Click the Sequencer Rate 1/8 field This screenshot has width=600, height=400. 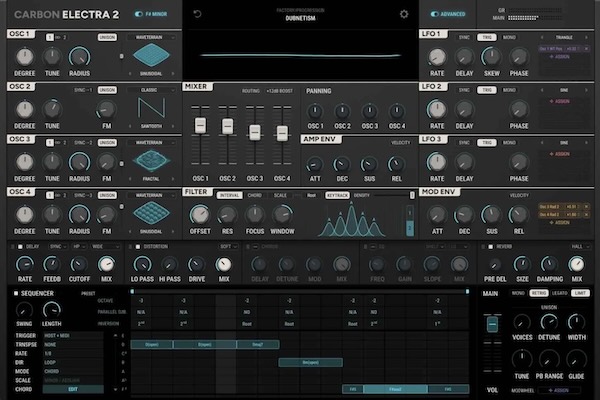pyautogui.click(x=73, y=354)
